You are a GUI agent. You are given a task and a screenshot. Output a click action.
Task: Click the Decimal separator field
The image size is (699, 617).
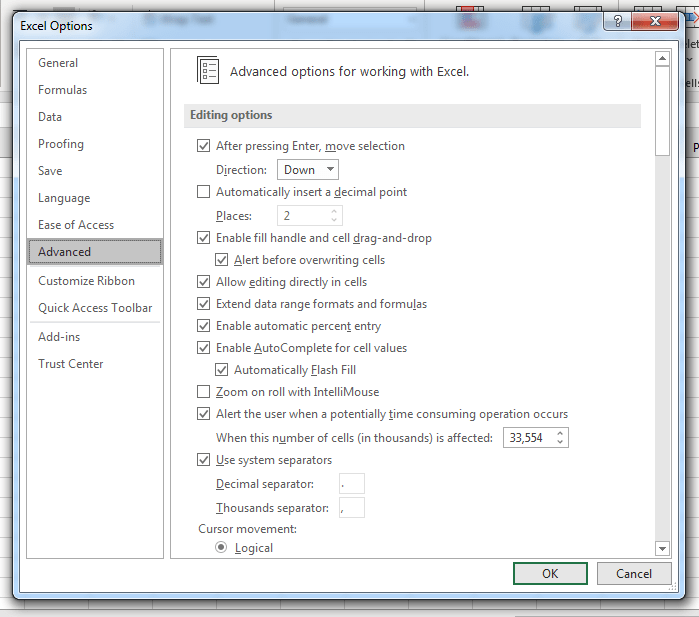pos(352,484)
